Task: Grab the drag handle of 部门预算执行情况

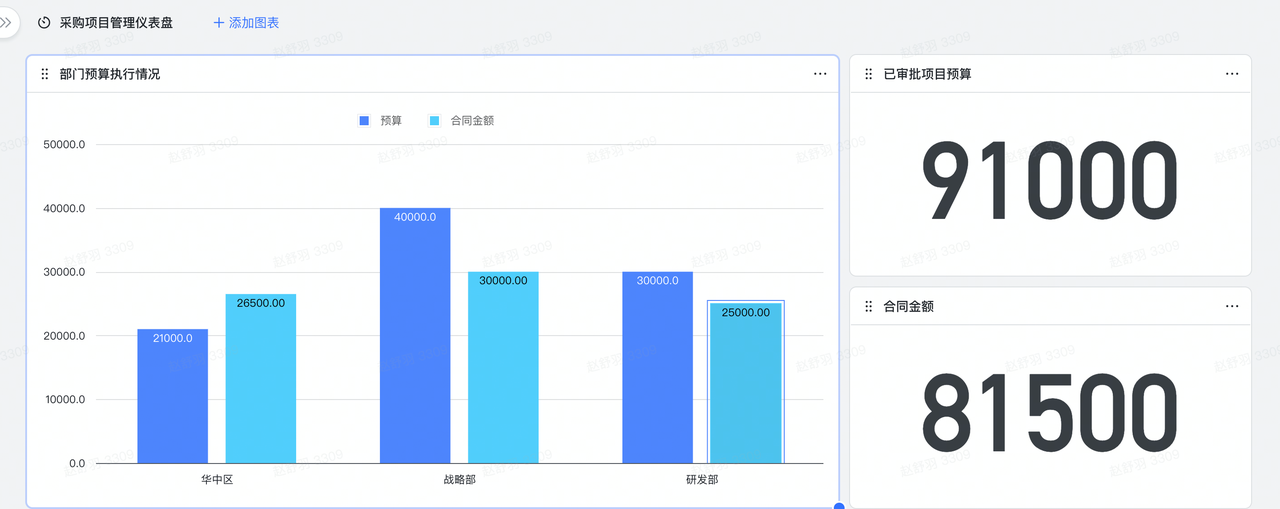Action: tap(45, 74)
